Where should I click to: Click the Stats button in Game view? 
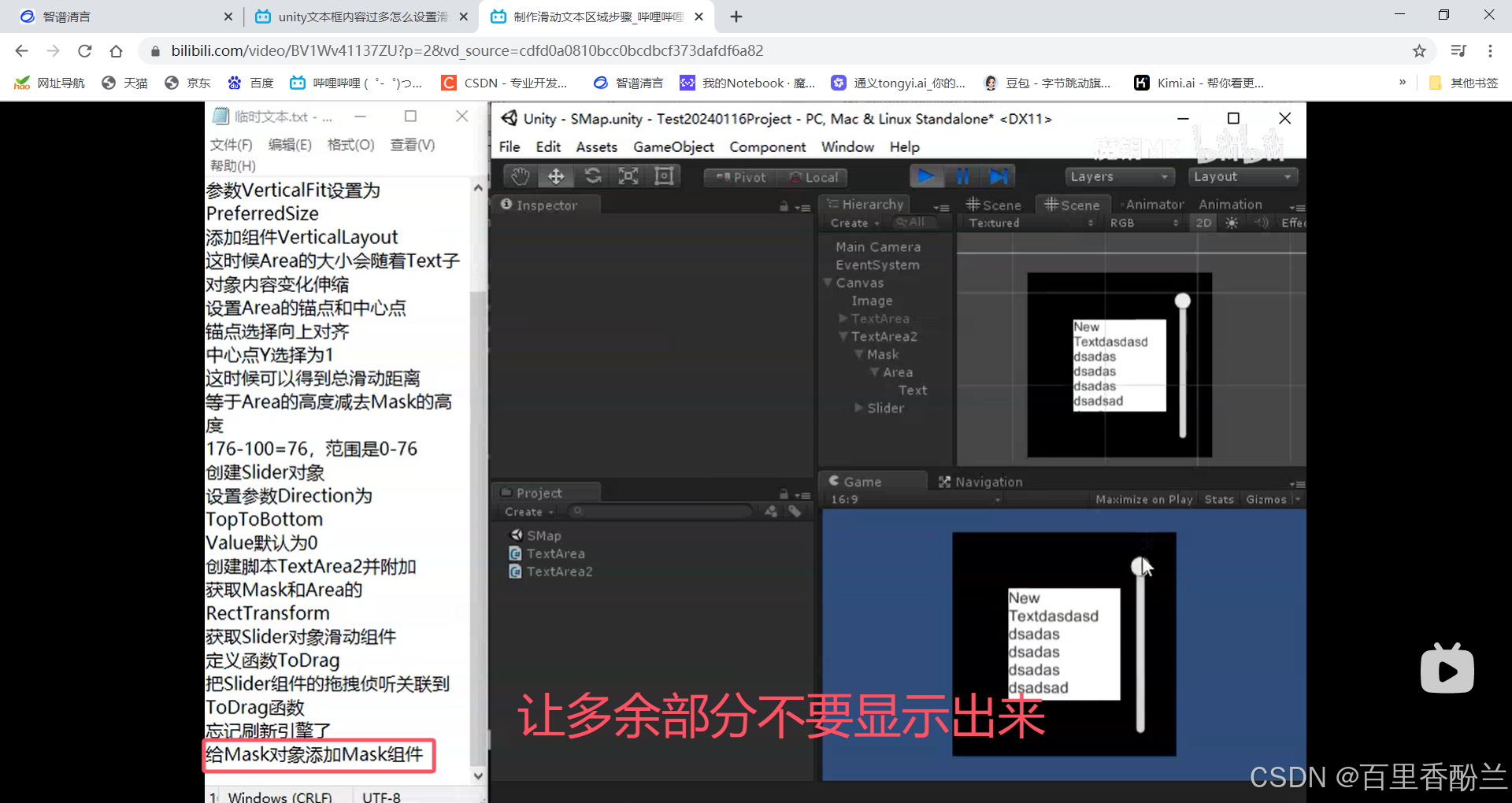1218,499
